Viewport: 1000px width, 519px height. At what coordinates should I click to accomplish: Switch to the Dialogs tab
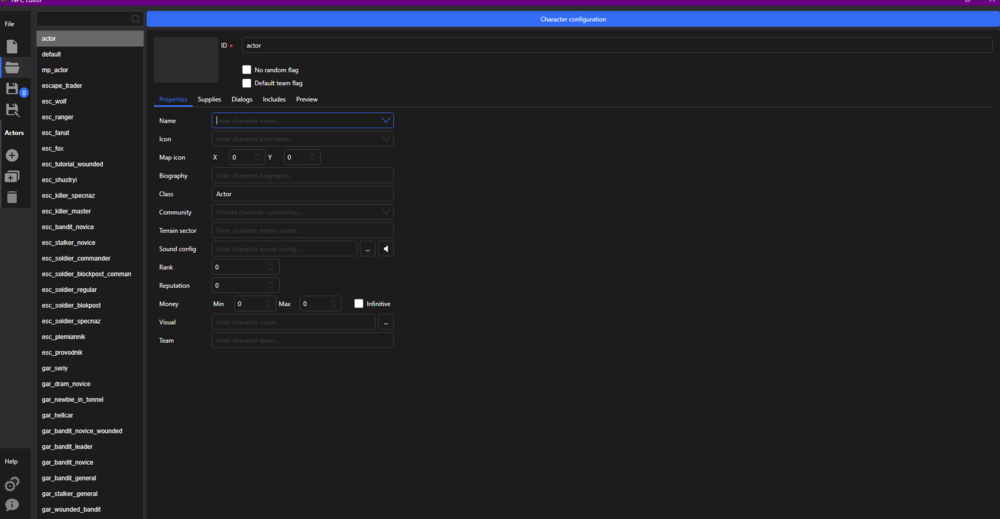[242, 99]
